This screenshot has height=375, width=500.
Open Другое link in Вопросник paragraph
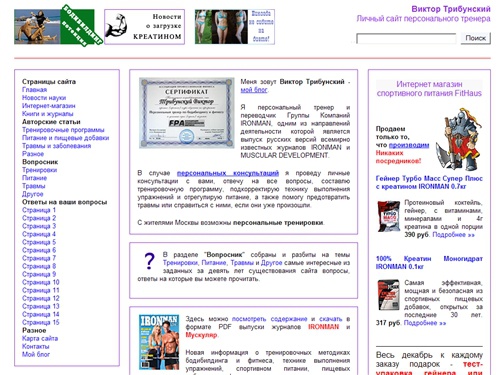coord(272,263)
